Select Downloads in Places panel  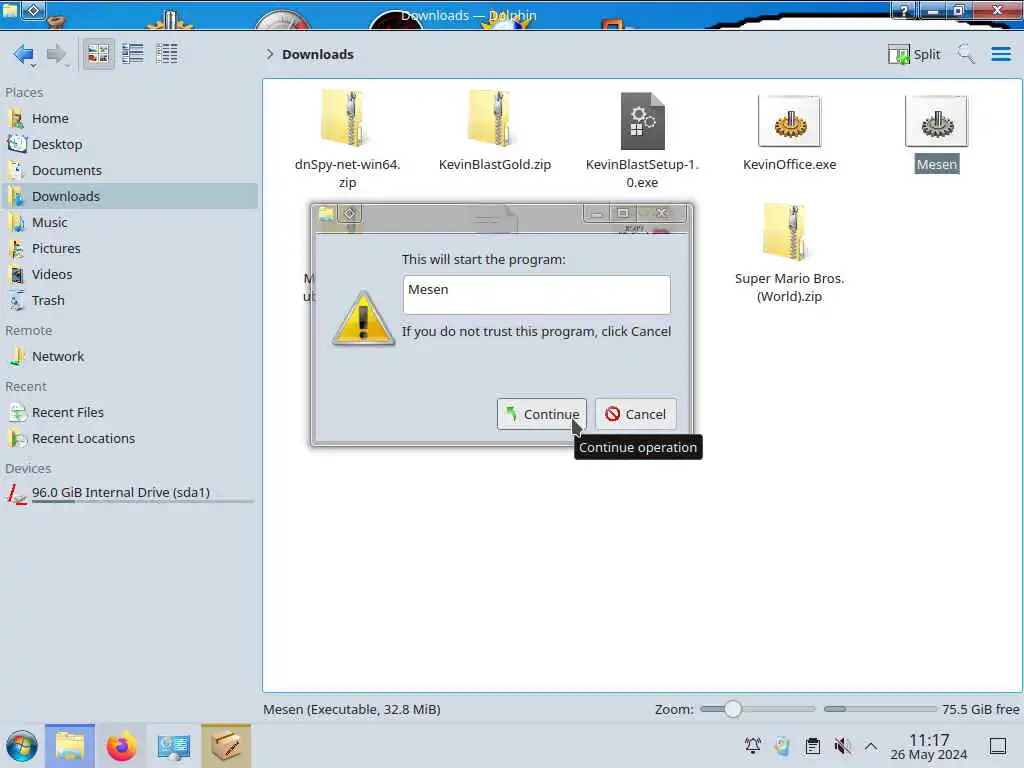129,197
